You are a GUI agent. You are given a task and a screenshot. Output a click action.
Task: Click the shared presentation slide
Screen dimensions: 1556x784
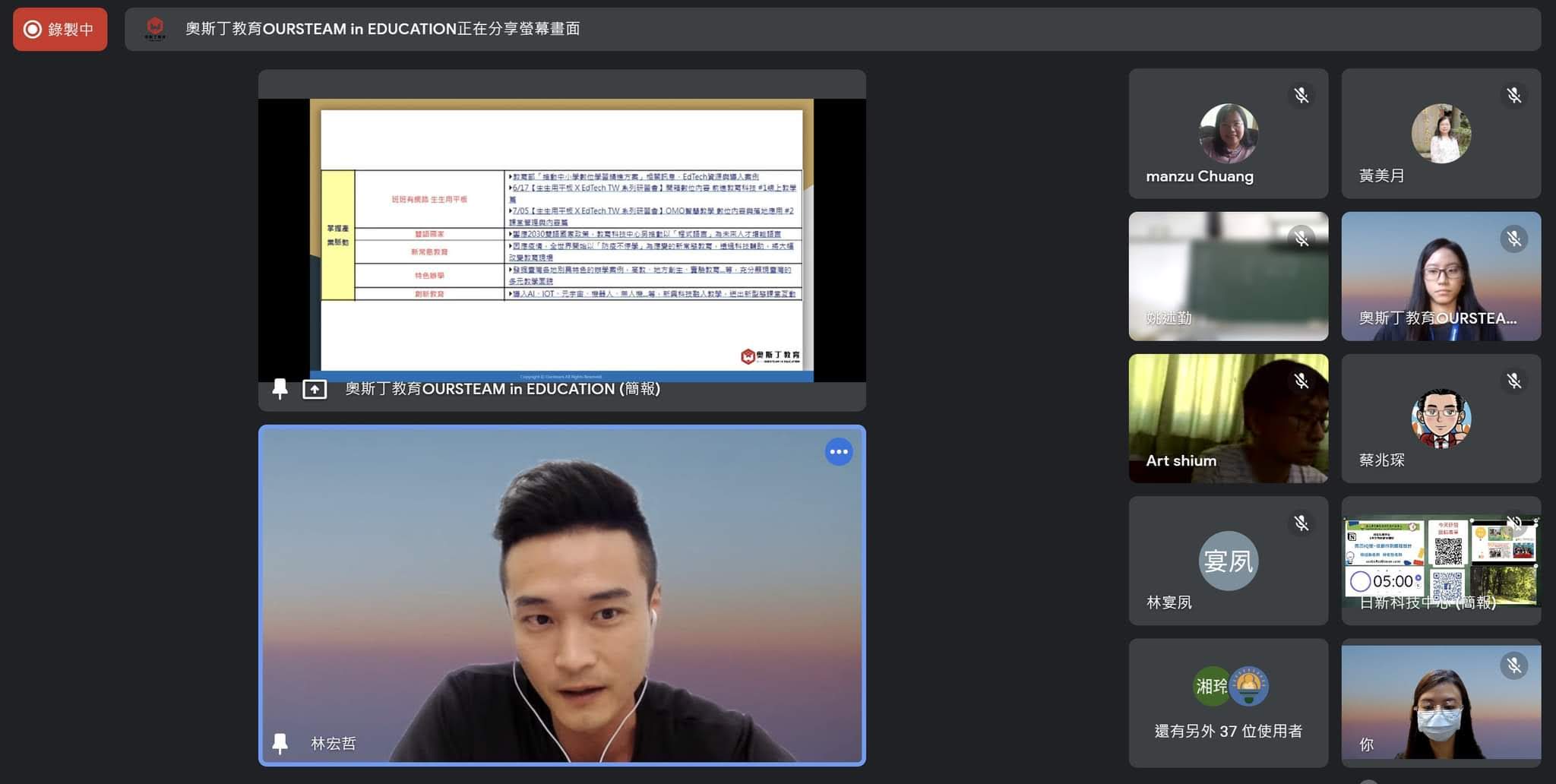click(561, 240)
